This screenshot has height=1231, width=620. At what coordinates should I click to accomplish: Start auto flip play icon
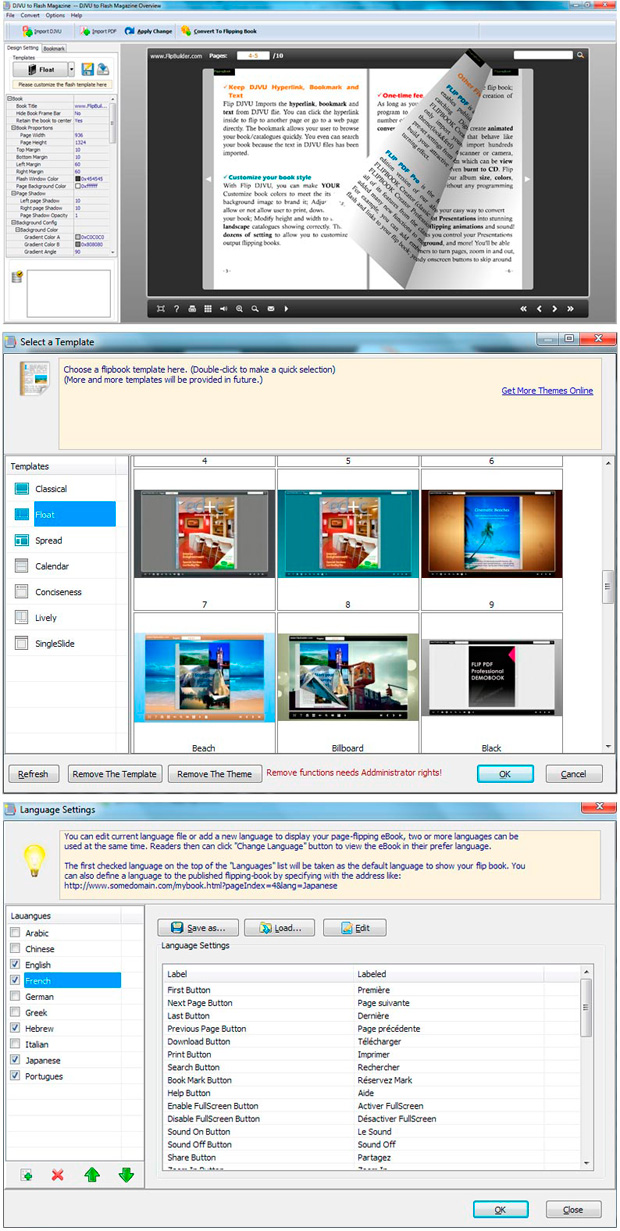point(288,309)
